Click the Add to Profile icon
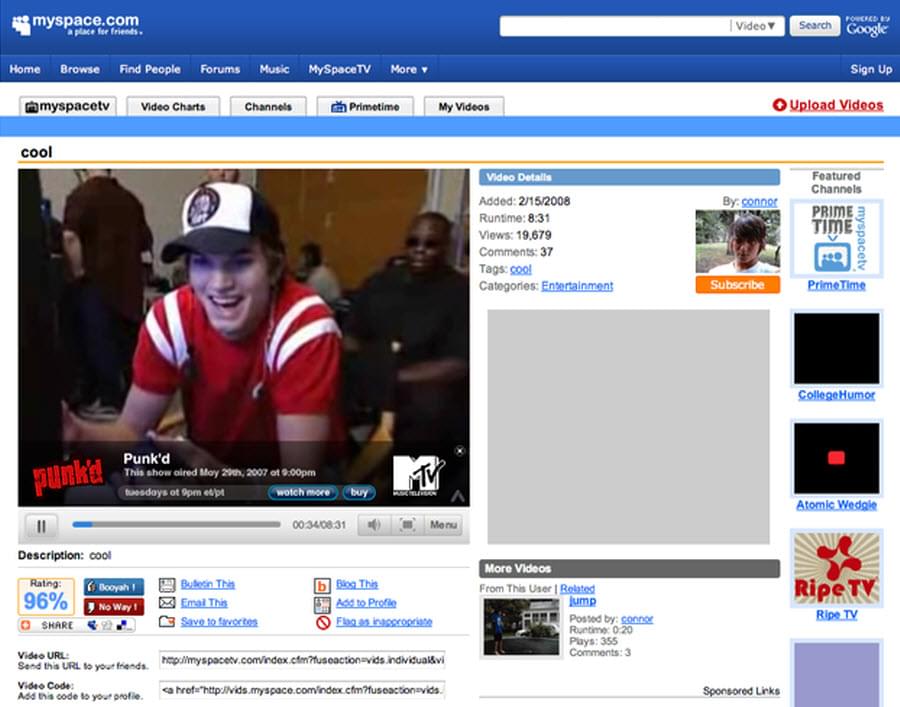 322,604
